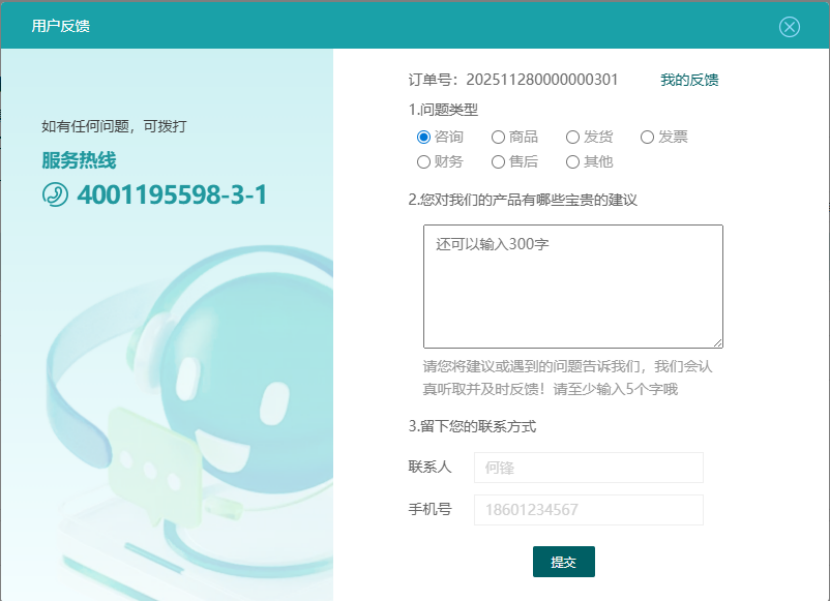This screenshot has height=602, width=831.
Task: Choose 商品 as the problem type
Action: pyautogui.click(x=498, y=137)
